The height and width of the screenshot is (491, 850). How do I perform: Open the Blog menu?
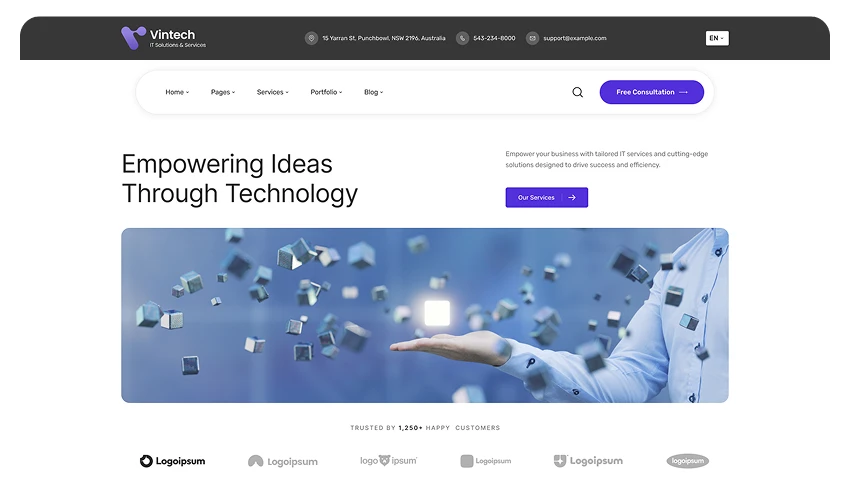(x=374, y=92)
